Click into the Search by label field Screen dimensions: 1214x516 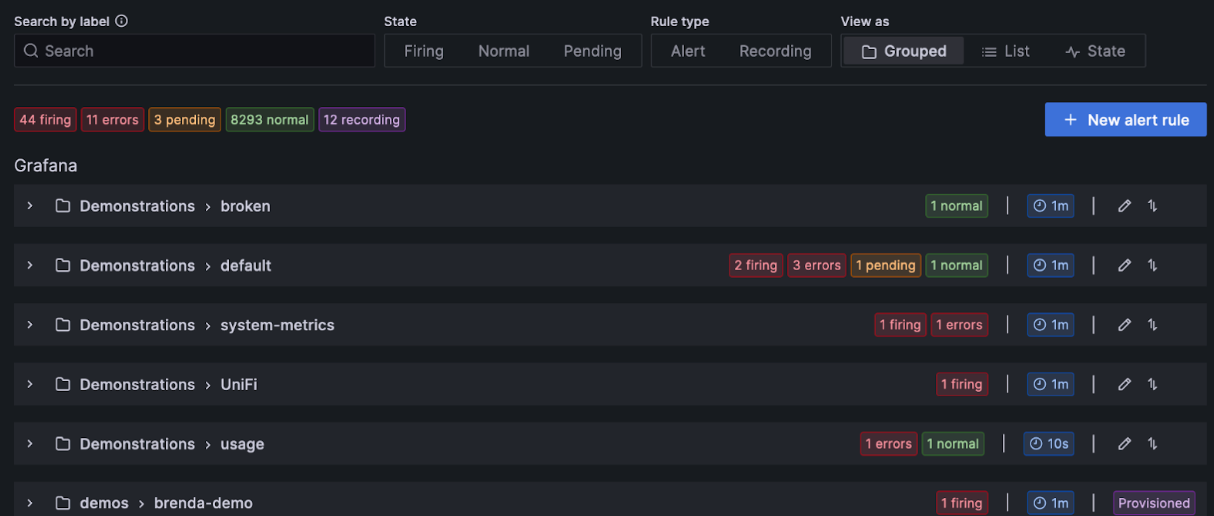point(195,51)
